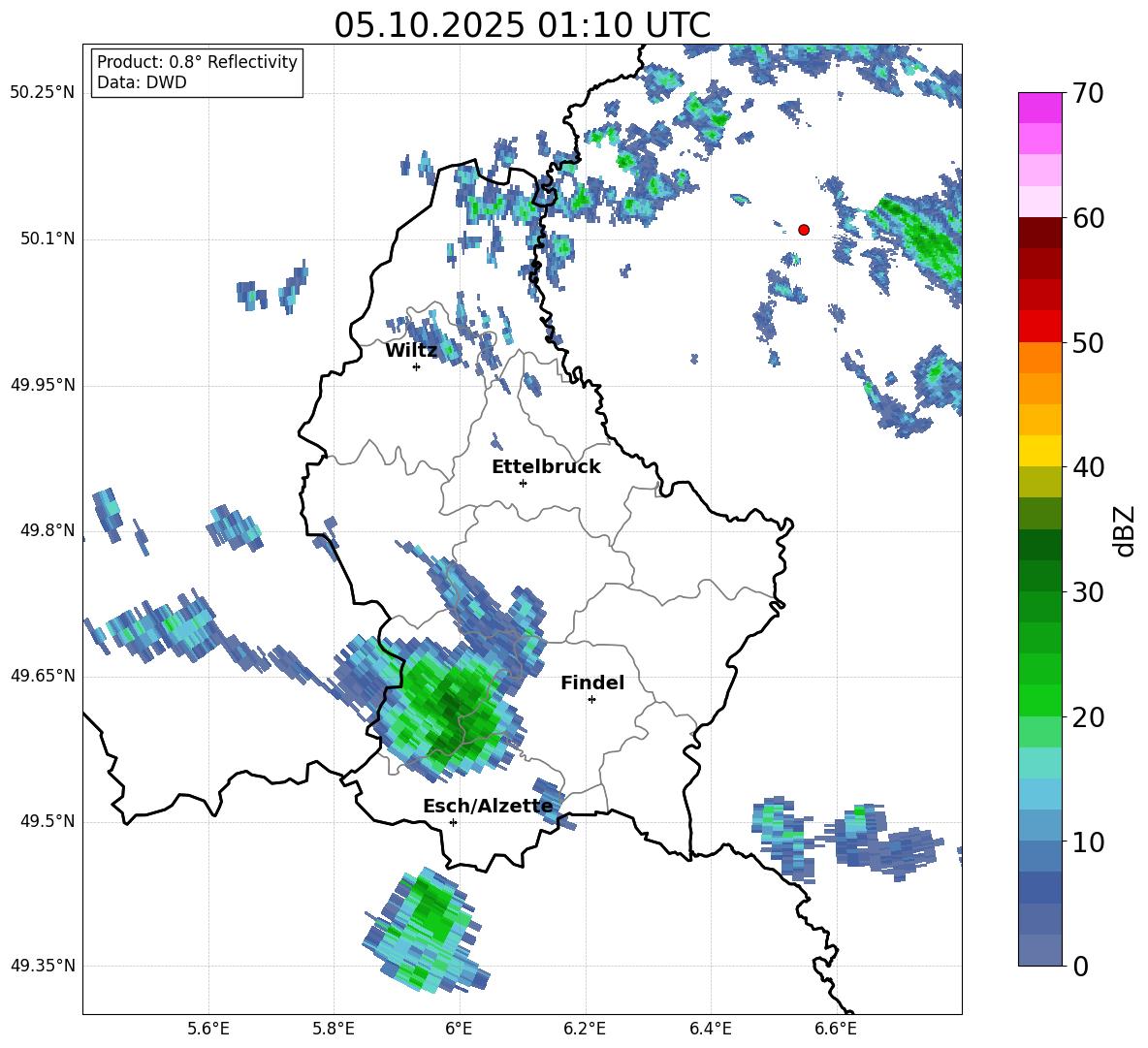Click the bright red colorbar segment near 50
1148x1048 pixels.
1039,327
